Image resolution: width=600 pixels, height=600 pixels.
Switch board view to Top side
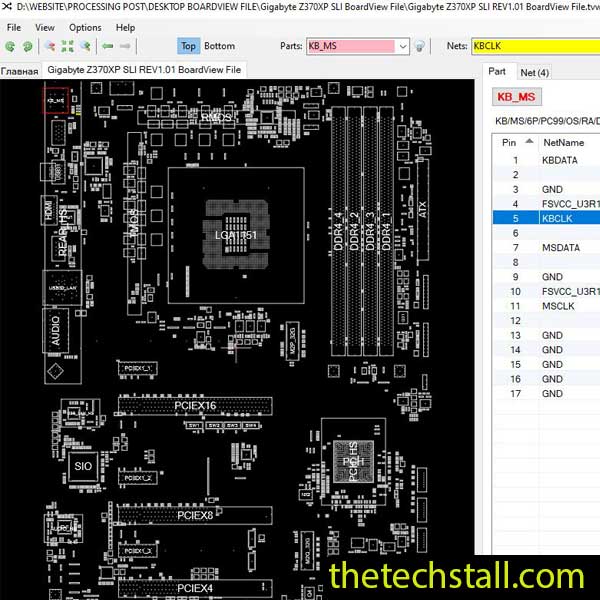pos(188,46)
